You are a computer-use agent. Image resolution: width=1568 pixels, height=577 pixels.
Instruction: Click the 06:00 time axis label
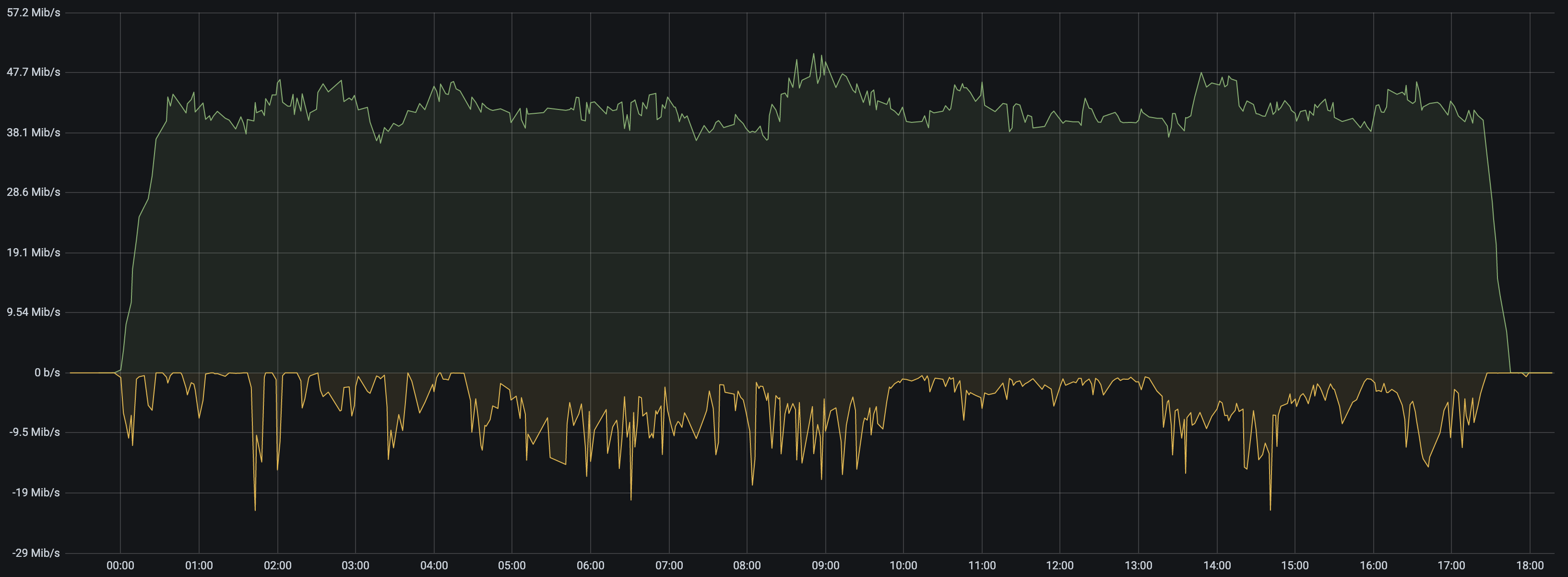591,565
